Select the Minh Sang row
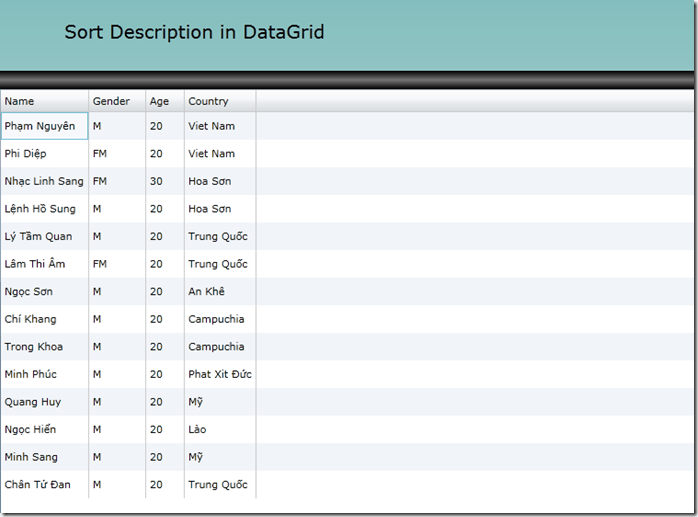The width and height of the screenshot is (698, 517). pyautogui.click(x=44, y=457)
